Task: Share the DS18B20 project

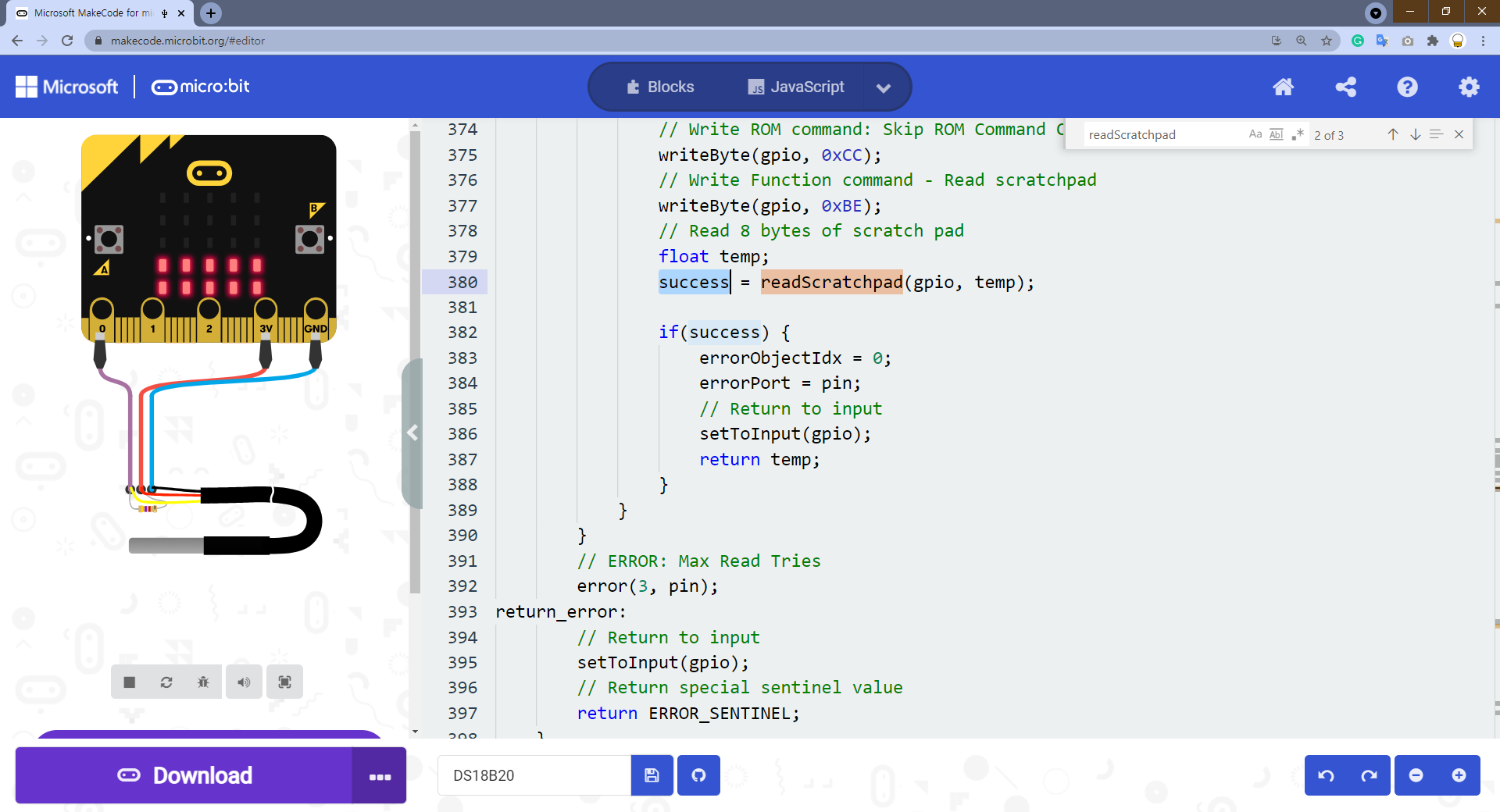Action: point(1345,87)
